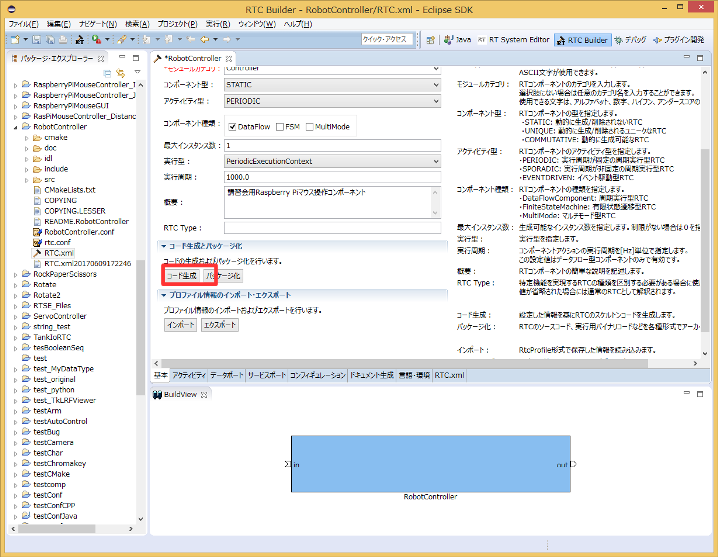Uncheck the DataFlow checkbox
The image size is (718, 557).
[x=231, y=127]
